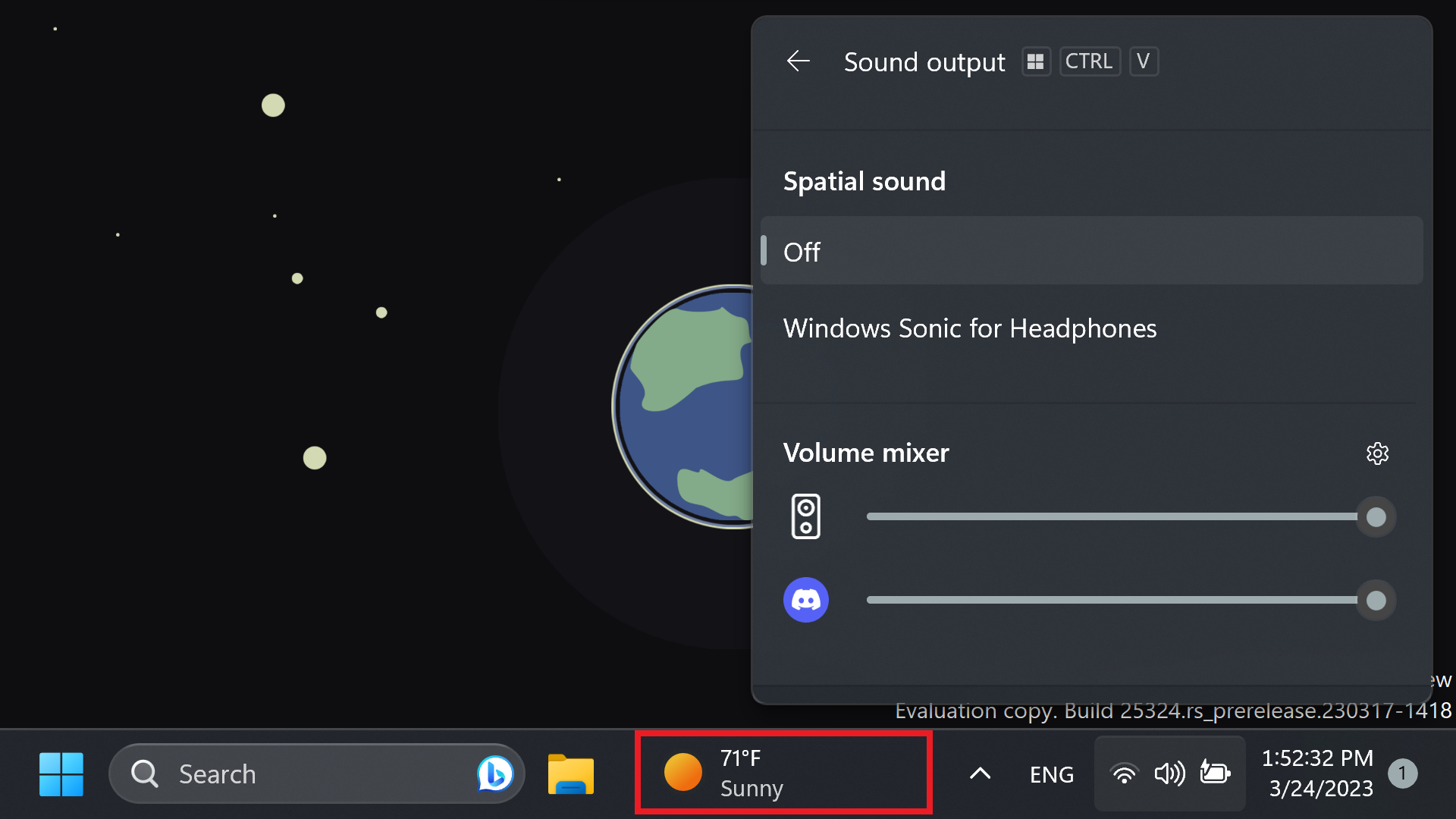Click the back arrow in Sound output panel

(798, 61)
